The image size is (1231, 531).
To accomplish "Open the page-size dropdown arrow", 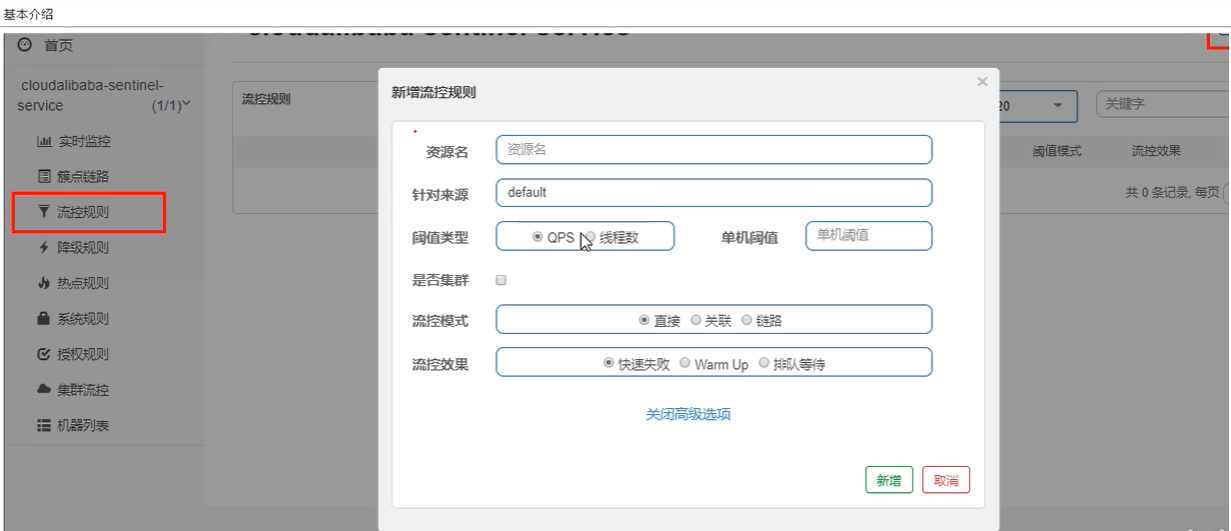I will [x=1058, y=106].
